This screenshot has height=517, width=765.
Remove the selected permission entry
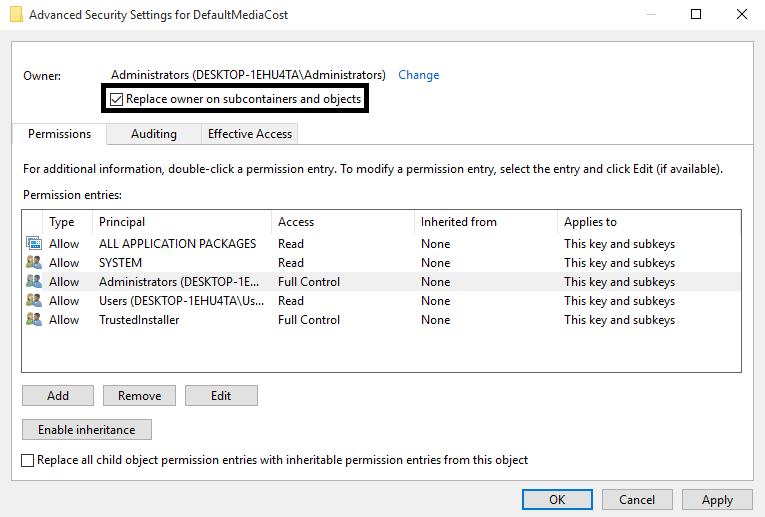(139, 396)
